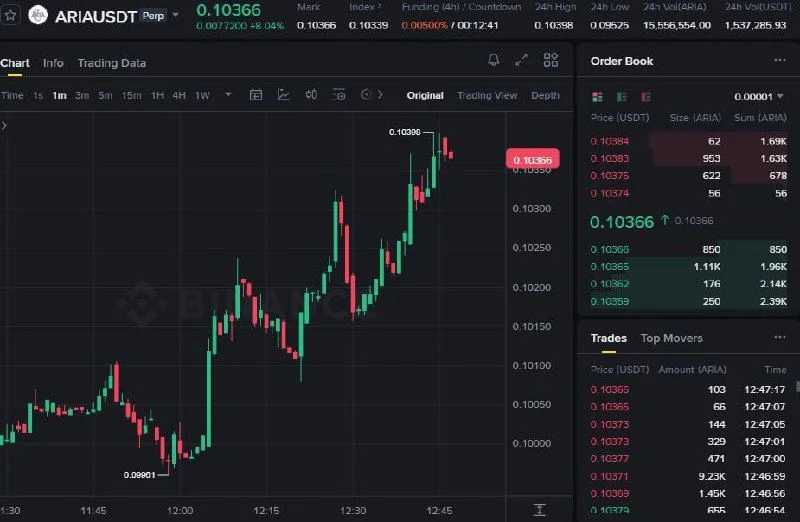
Task: Select the 1H timeframe
Action: tap(157, 95)
